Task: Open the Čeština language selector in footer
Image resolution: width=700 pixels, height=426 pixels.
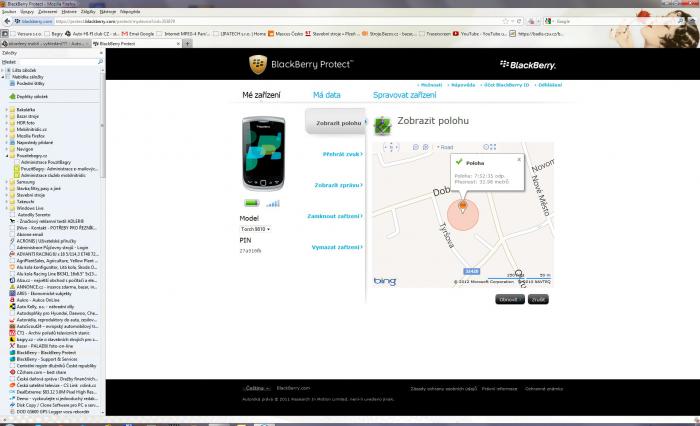Action: click(258, 387)
